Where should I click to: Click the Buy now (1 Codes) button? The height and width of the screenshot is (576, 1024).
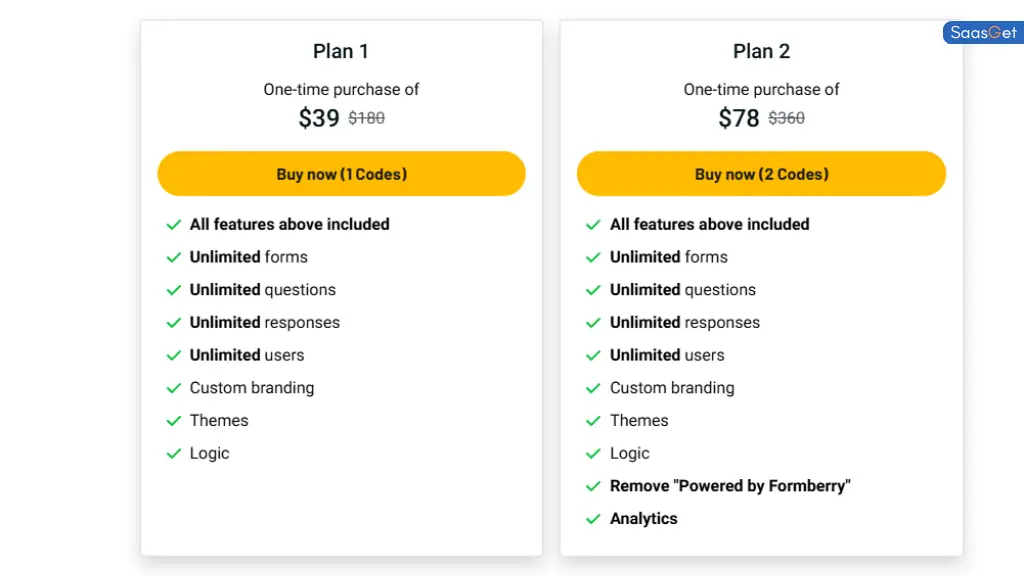pos(342,174)
